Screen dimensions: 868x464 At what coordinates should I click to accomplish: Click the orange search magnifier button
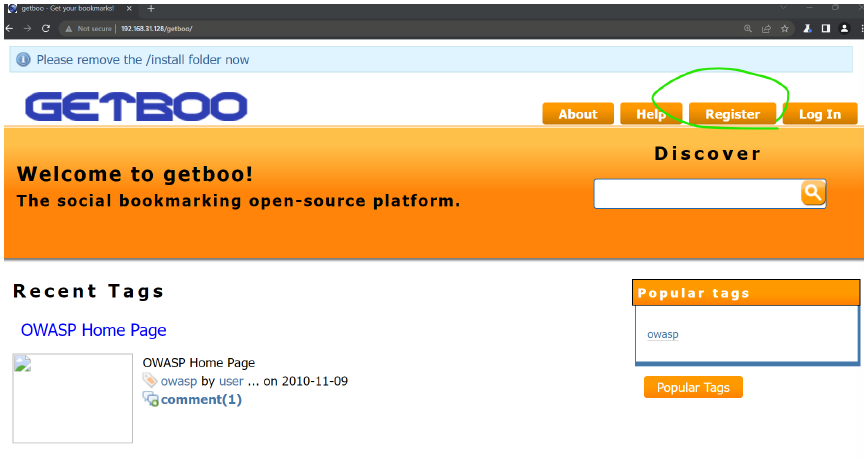coord(813,193)
